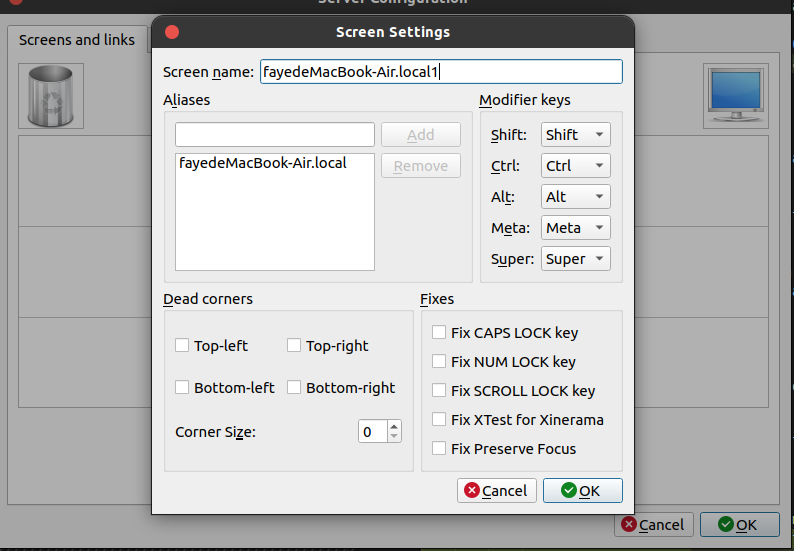Click the Remove alias button

pyautogui.click(x=421, y=166)
